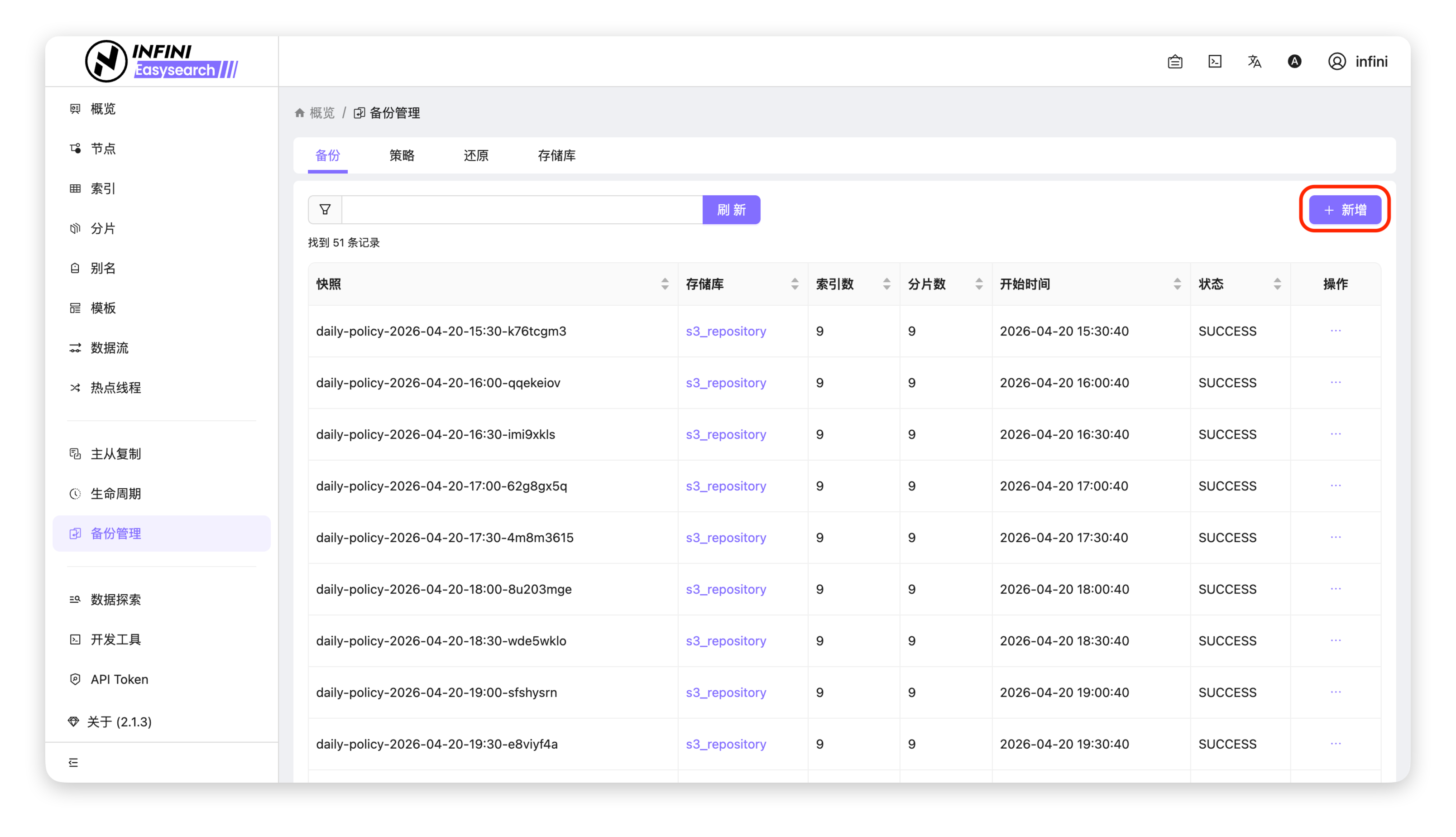Click the 新增 add button
Viewport: 1456px width, 837px height.
[1345, 210]
